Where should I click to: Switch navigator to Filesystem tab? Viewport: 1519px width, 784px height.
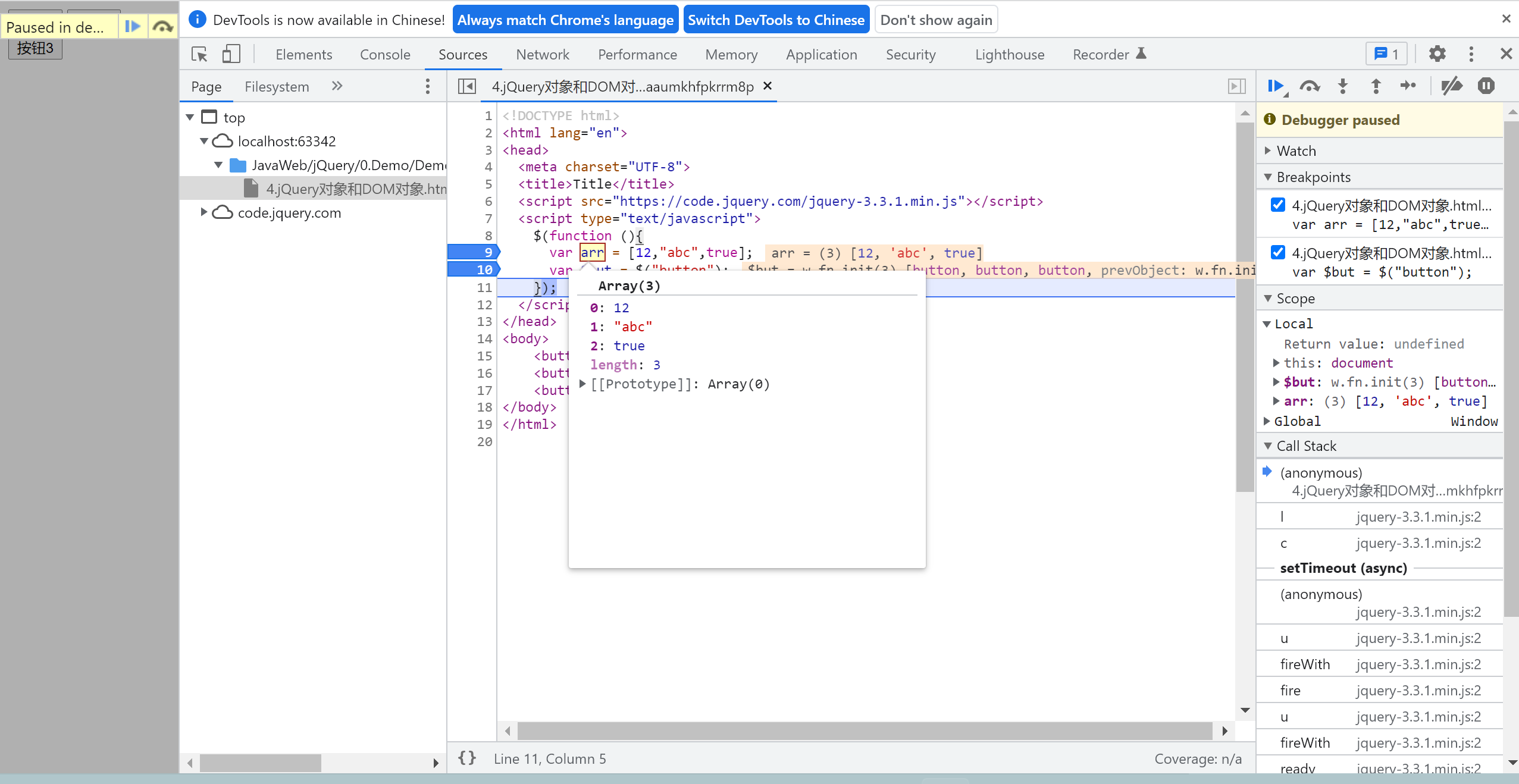[277, 87]
